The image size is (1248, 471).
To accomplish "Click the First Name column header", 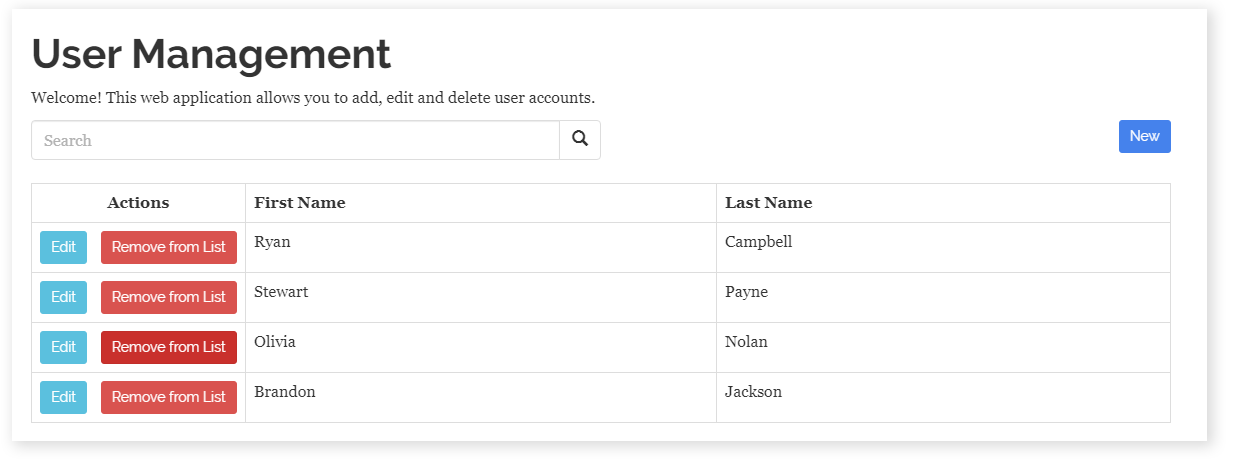I will tap(300, 203).
